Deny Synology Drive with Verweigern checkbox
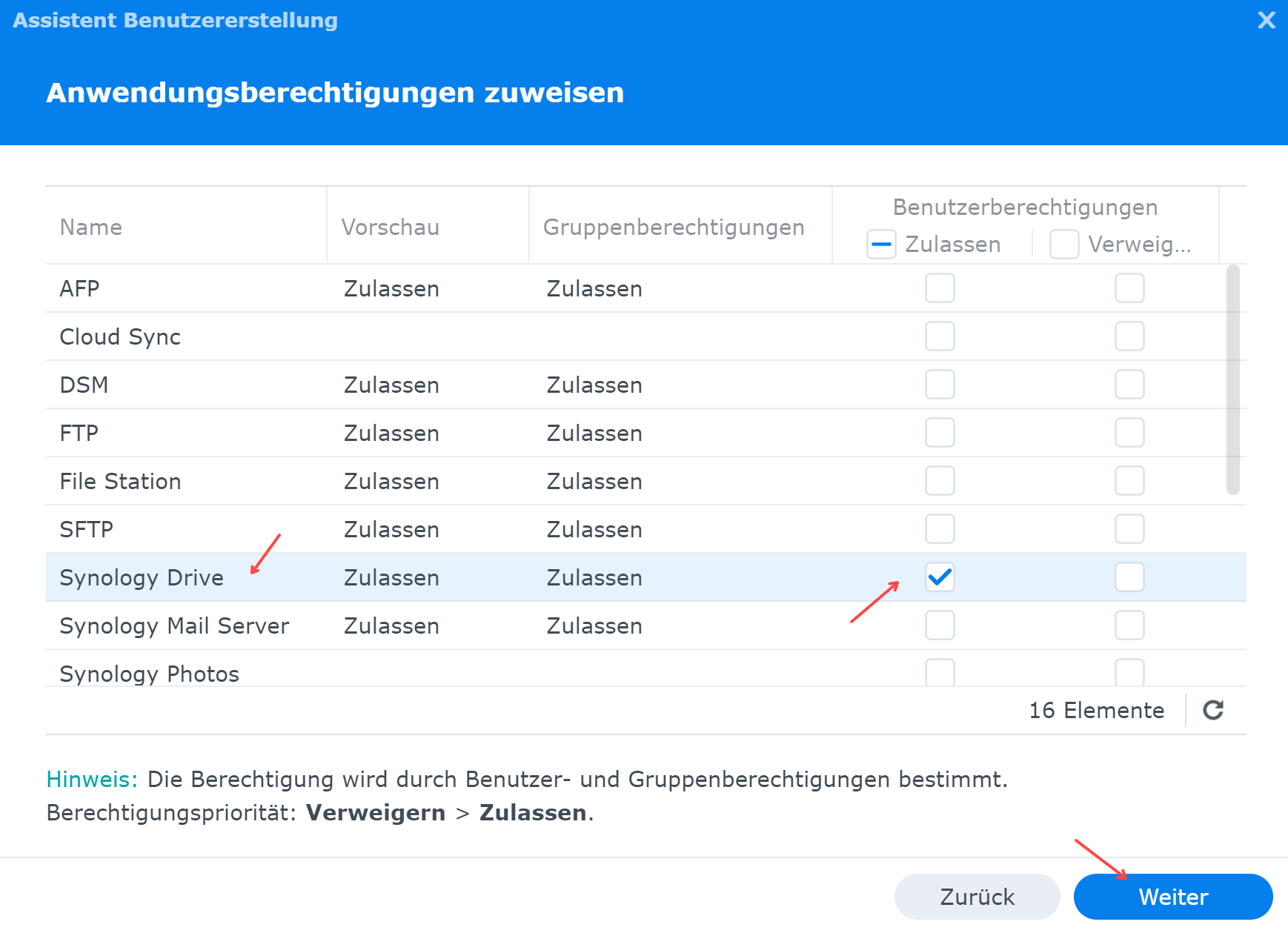Image resolution: width=1288 pixels, height=936 pixels. point(1129,577)
